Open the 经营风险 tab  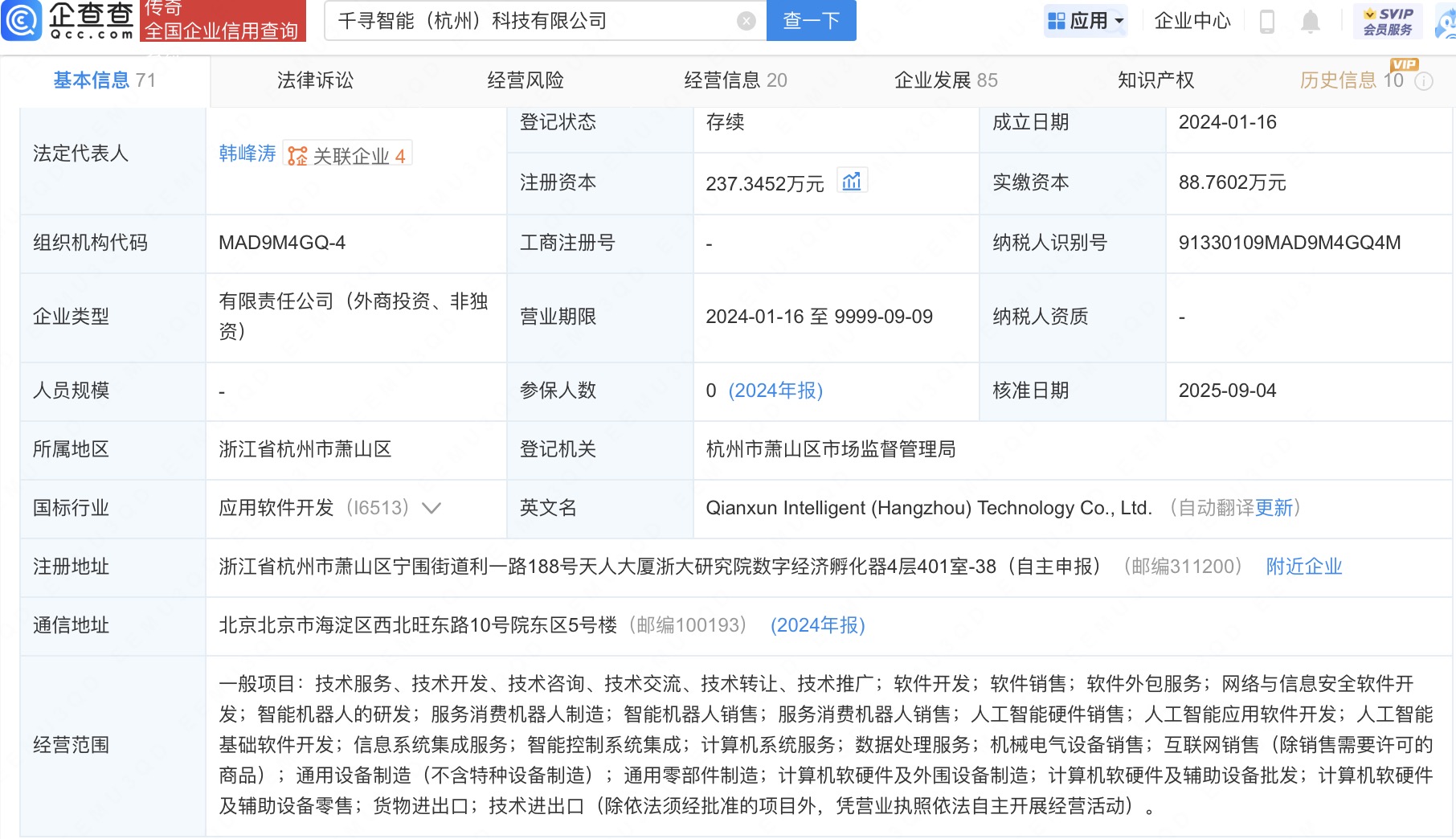click(525, 80)
